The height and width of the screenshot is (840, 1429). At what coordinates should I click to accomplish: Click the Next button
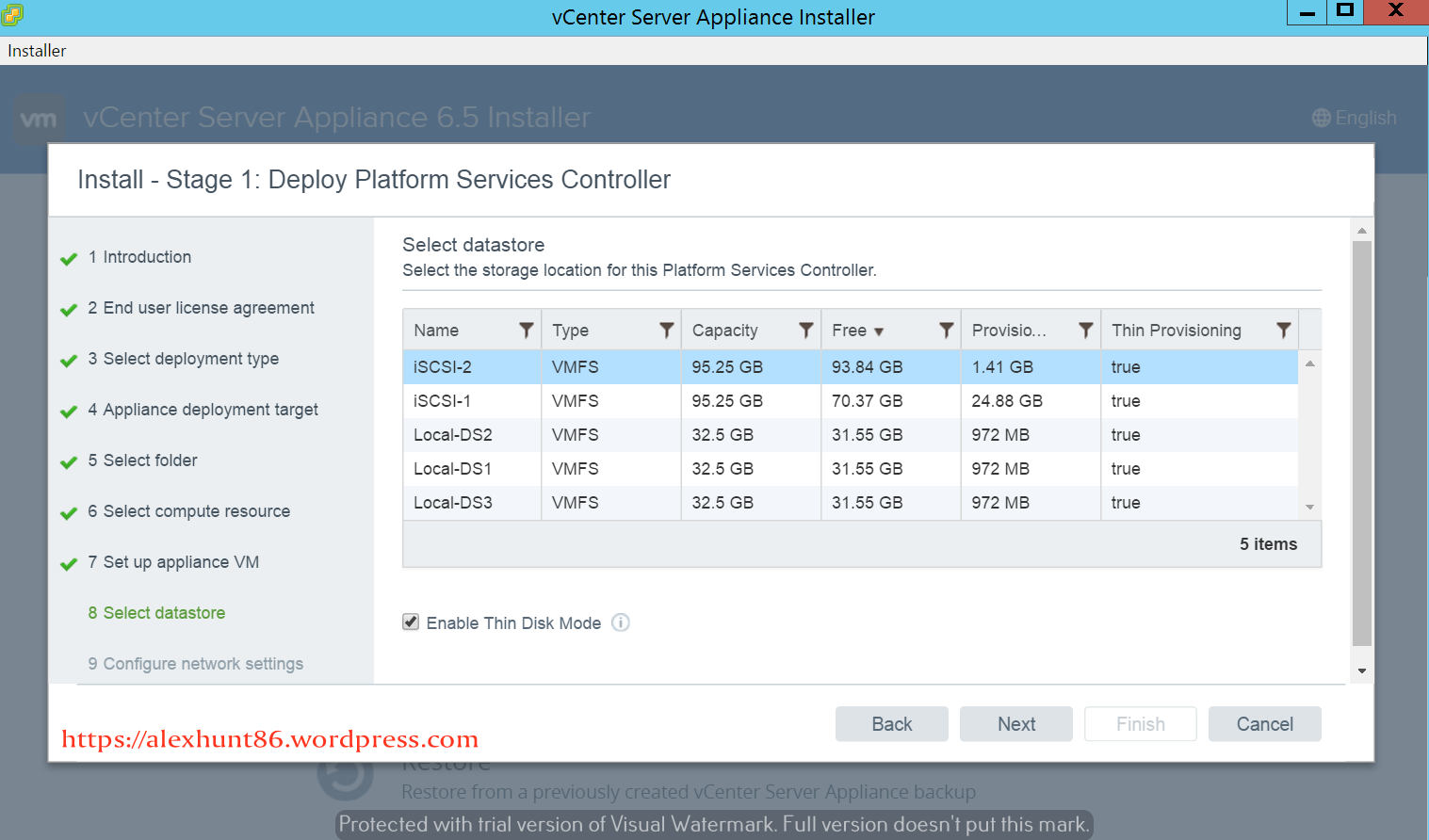[x=1015, y=724]
